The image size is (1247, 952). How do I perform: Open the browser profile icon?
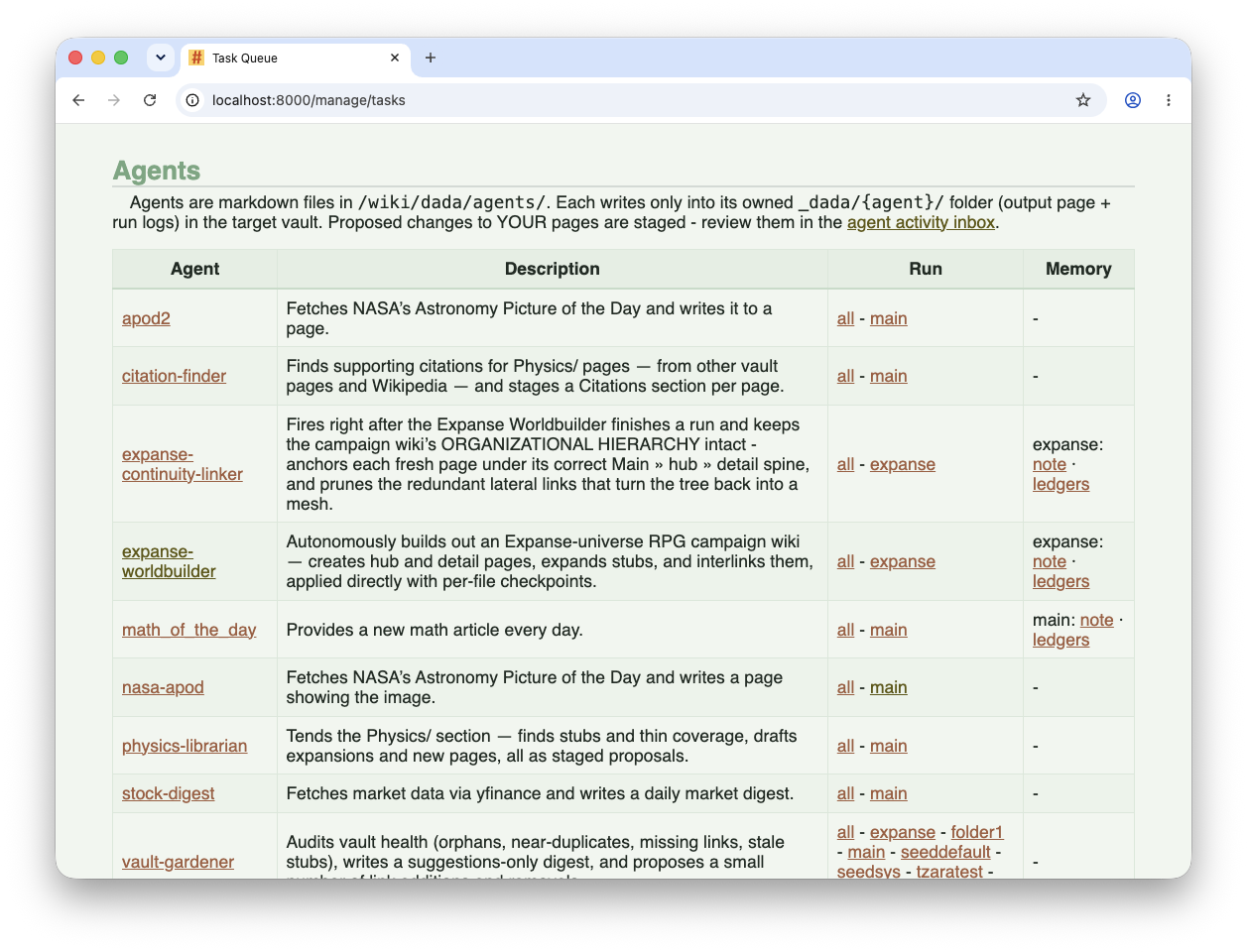pyautogui.click(x=1133, y=100)
